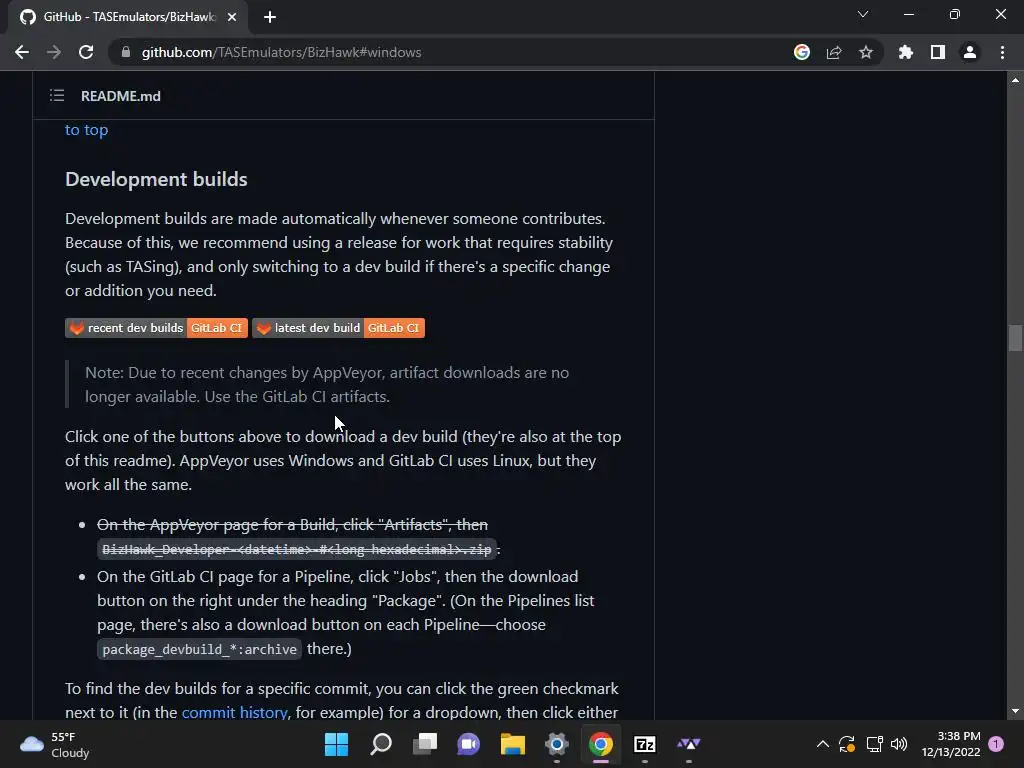Show hidden system tray icons
This screenshot has height=768, width=1024.
click(823, 744)
